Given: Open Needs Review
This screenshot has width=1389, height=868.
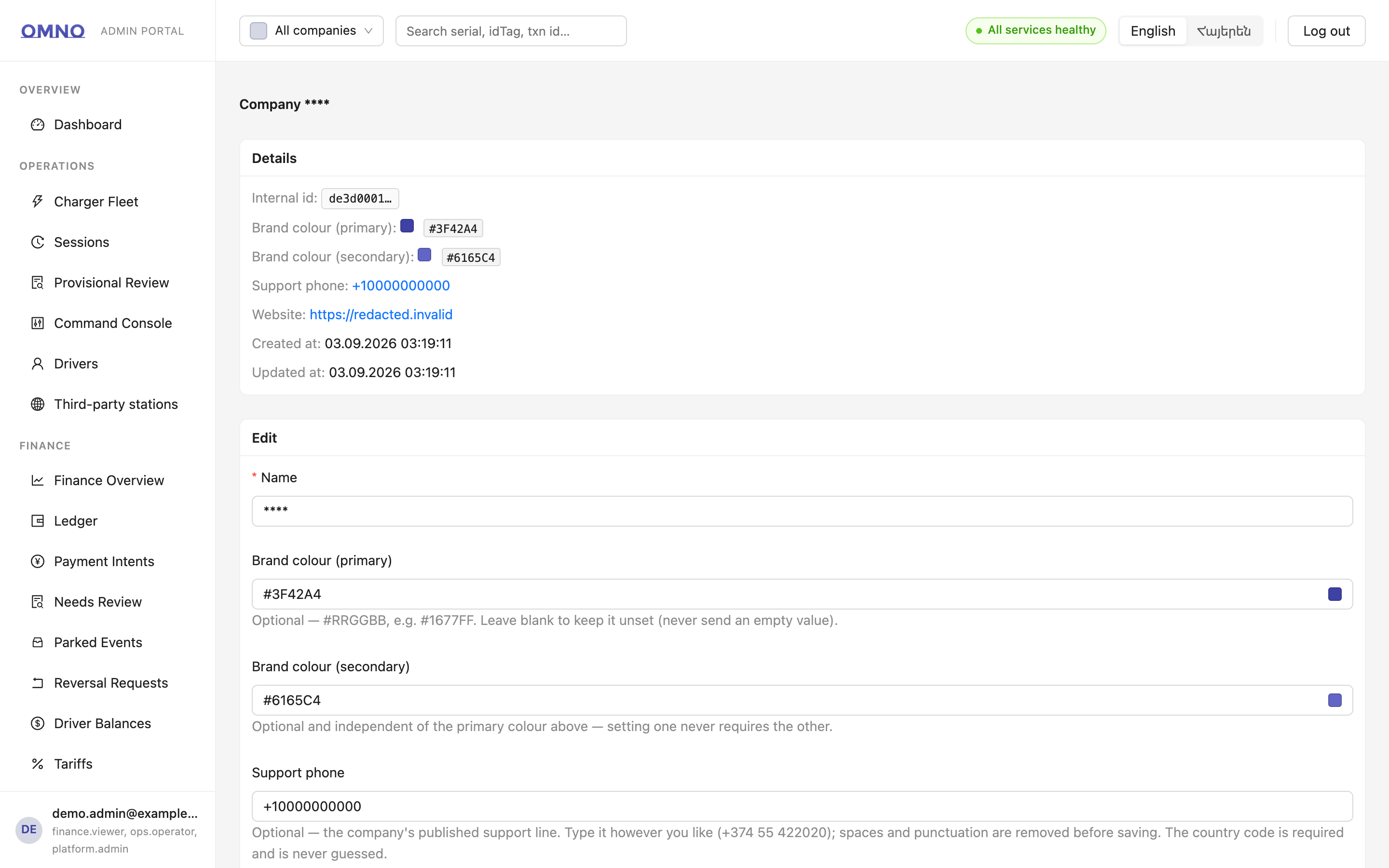Looking at the screenshot, I should coord(108,602).
